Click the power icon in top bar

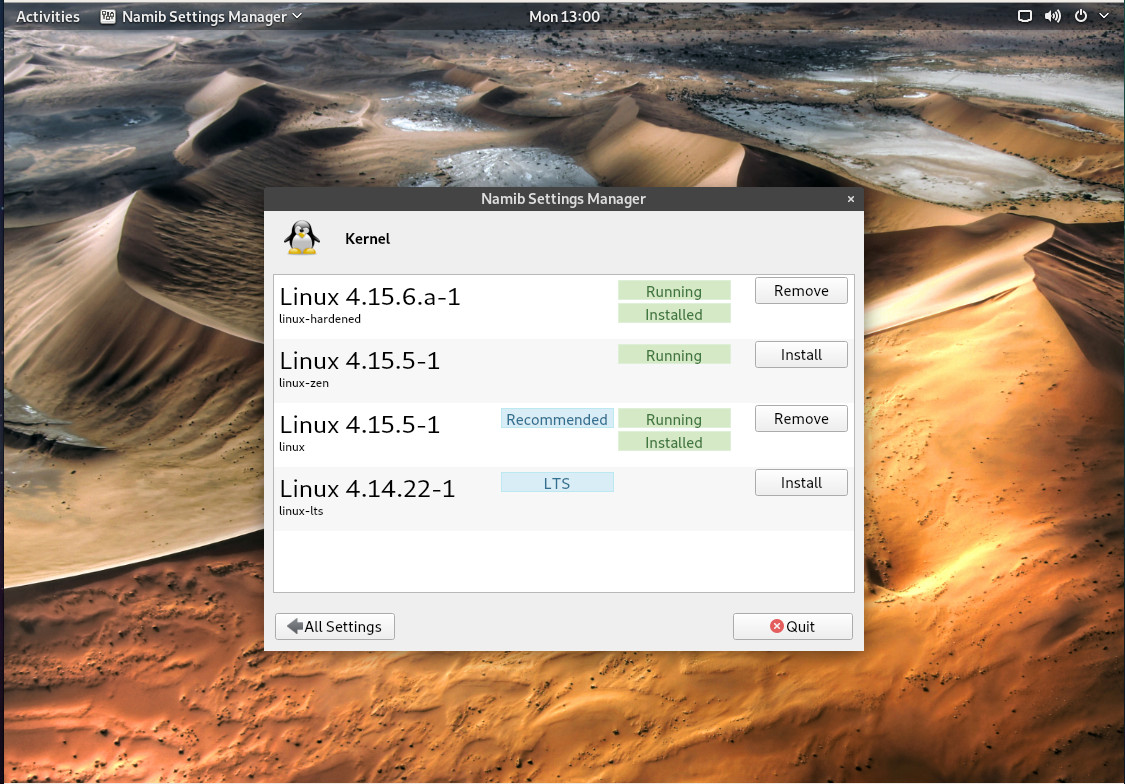click(1081, 16)
